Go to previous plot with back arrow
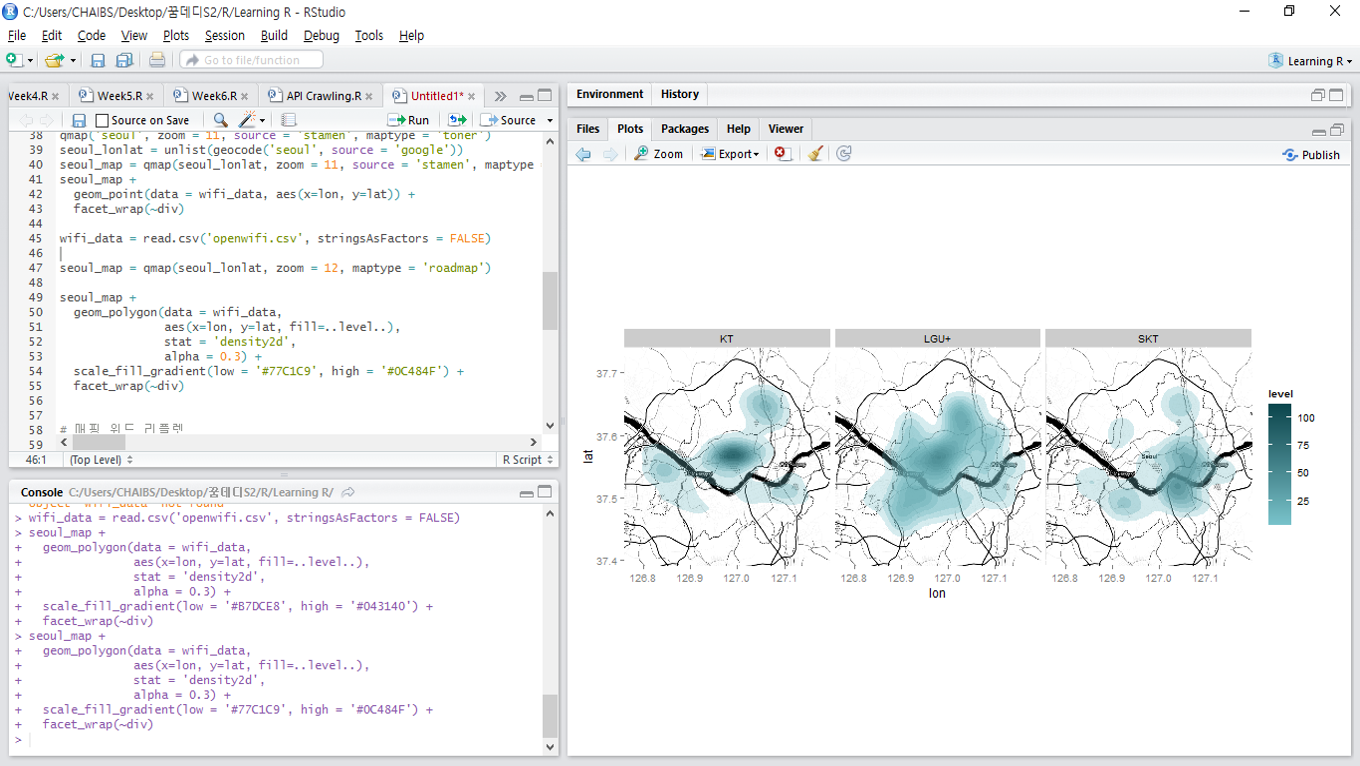The height and width of the screenshot is (766, 1360). click(x=584, y=154)
